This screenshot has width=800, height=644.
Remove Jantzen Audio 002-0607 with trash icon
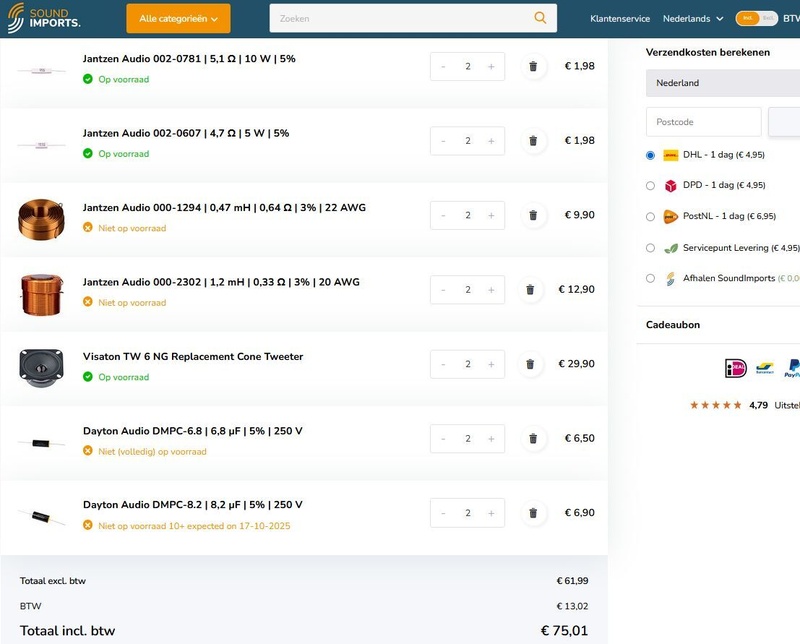point(533,141)
